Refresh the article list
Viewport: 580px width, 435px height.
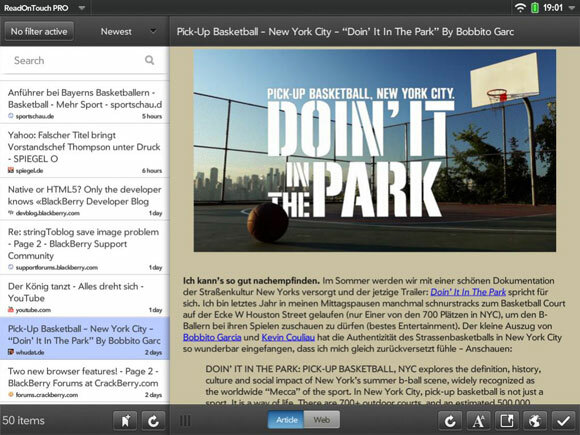(153, 421)
